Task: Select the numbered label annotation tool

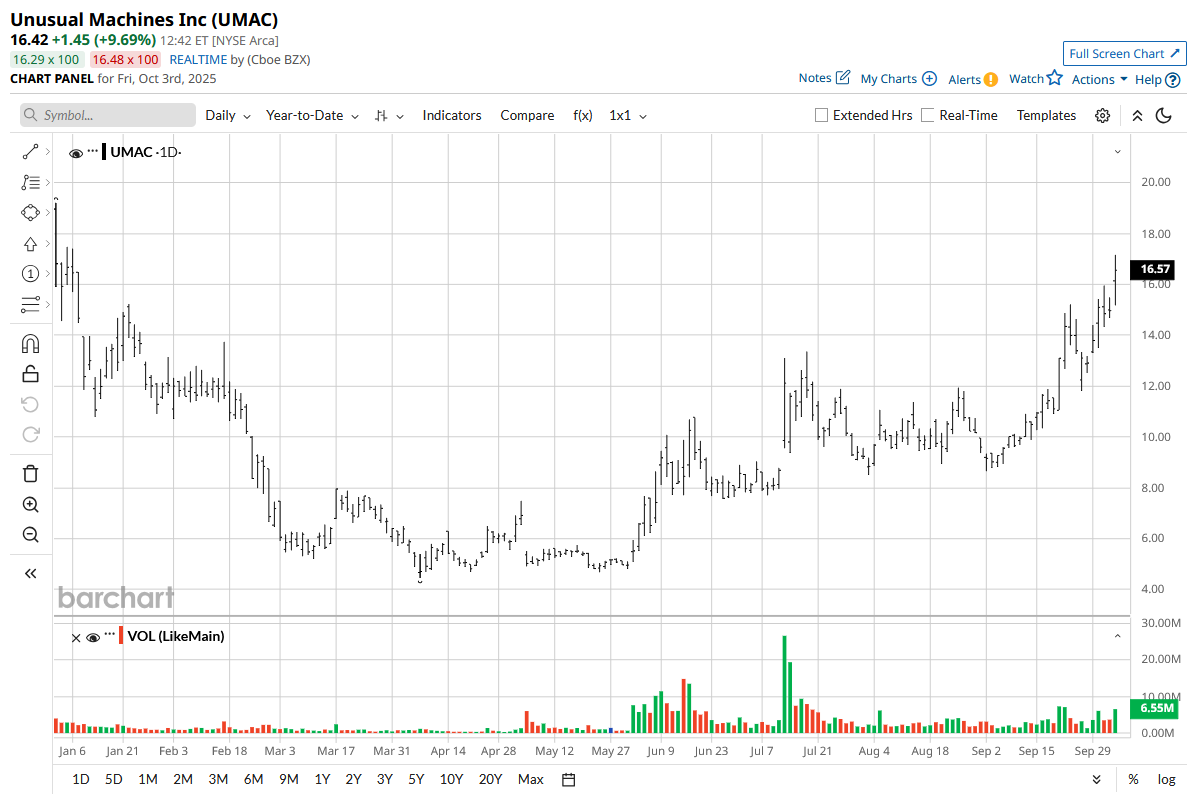Action: (x=30, y=274)
